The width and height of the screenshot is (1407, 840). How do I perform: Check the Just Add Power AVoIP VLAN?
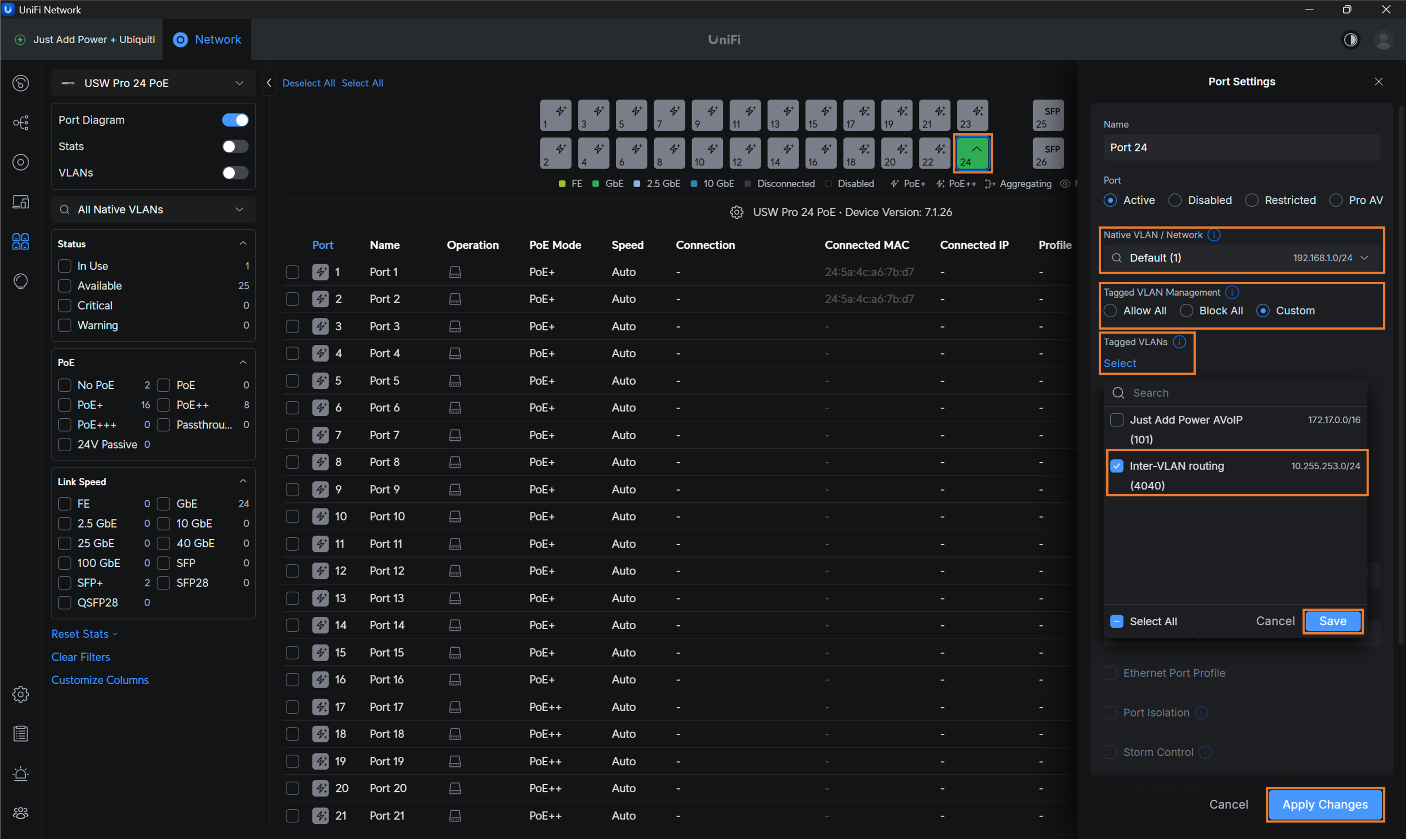(x=1117, y=420)
